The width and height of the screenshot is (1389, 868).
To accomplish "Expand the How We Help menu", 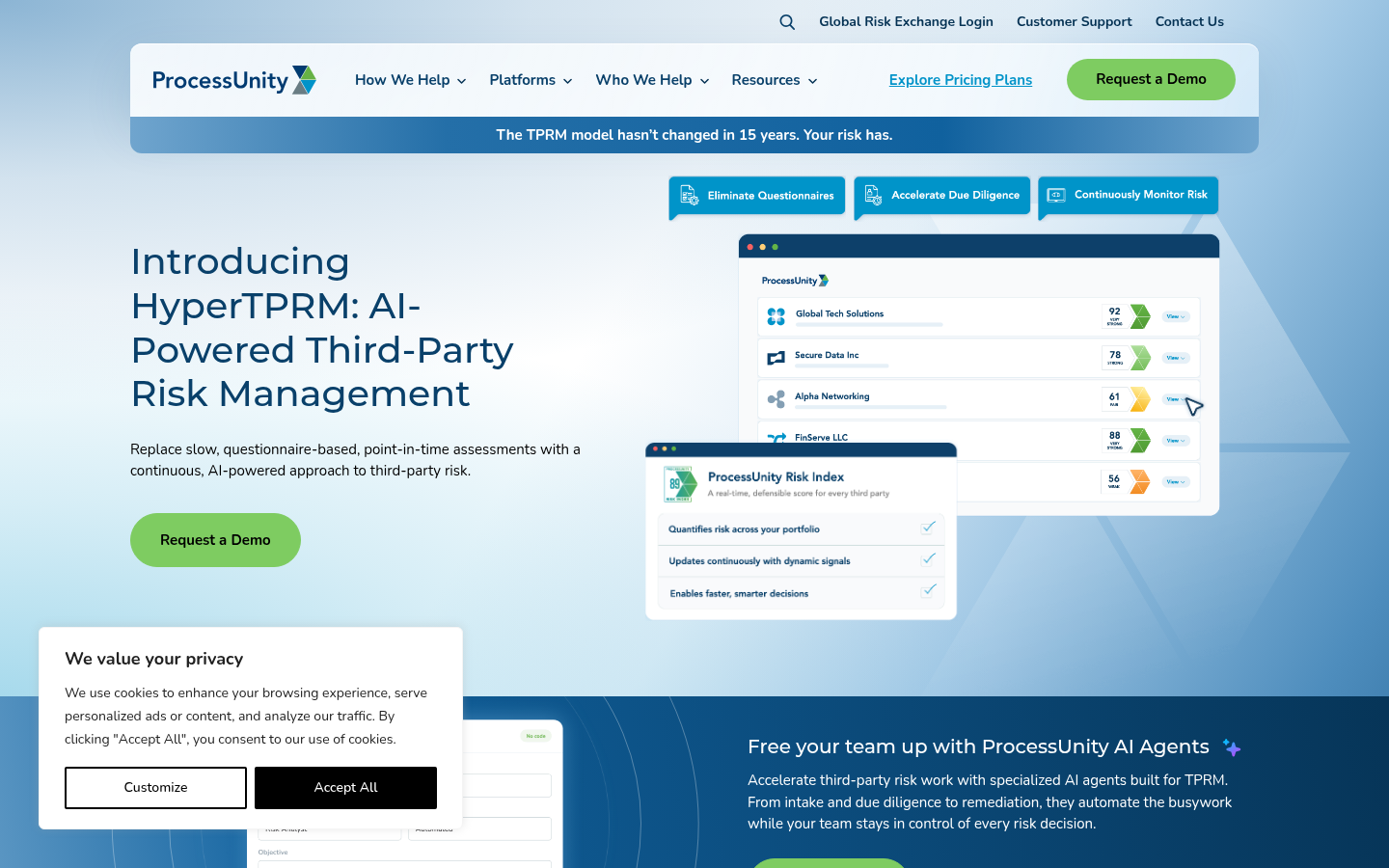I will pyautogui.click(x=411, y=80).
